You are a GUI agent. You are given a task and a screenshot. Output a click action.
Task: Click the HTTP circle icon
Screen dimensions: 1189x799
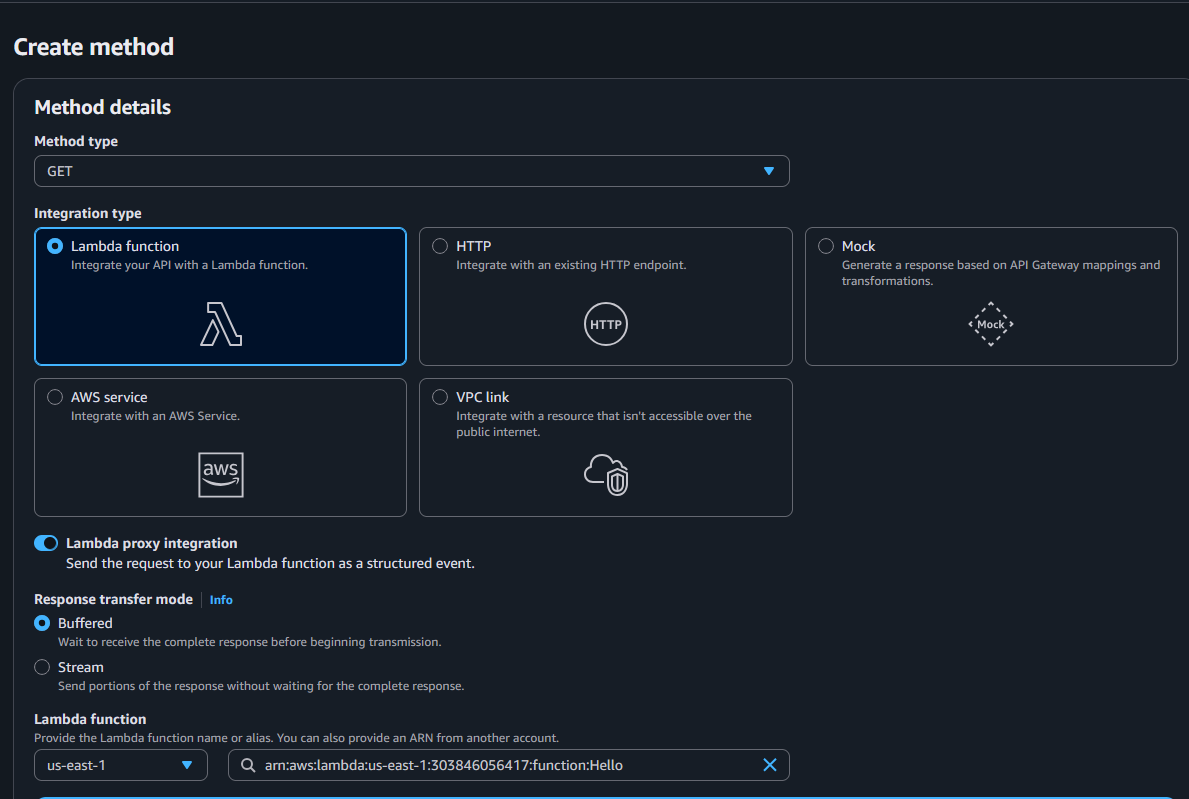(x=605, y=324)
